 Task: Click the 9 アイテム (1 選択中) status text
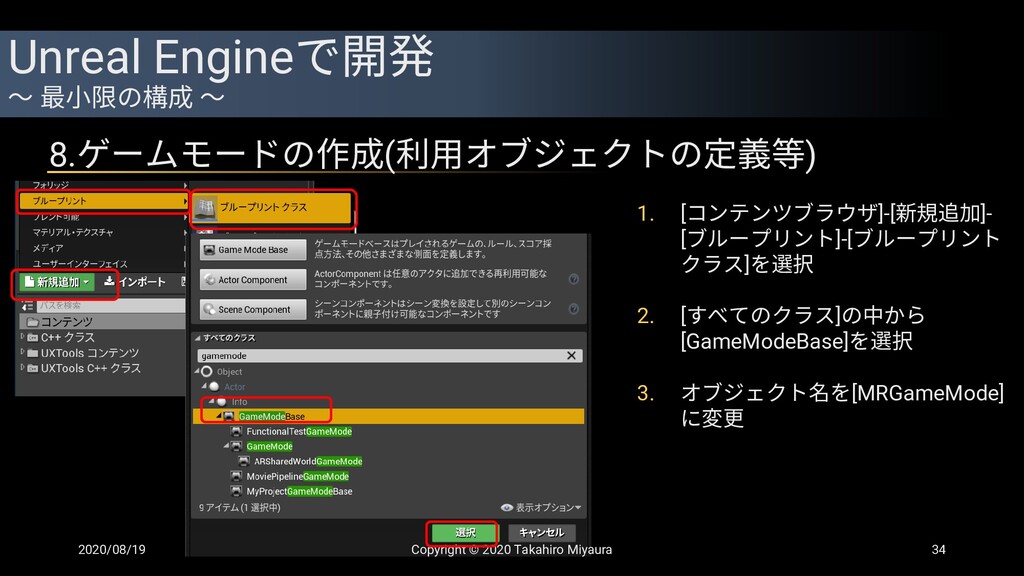tap(240, 507)
